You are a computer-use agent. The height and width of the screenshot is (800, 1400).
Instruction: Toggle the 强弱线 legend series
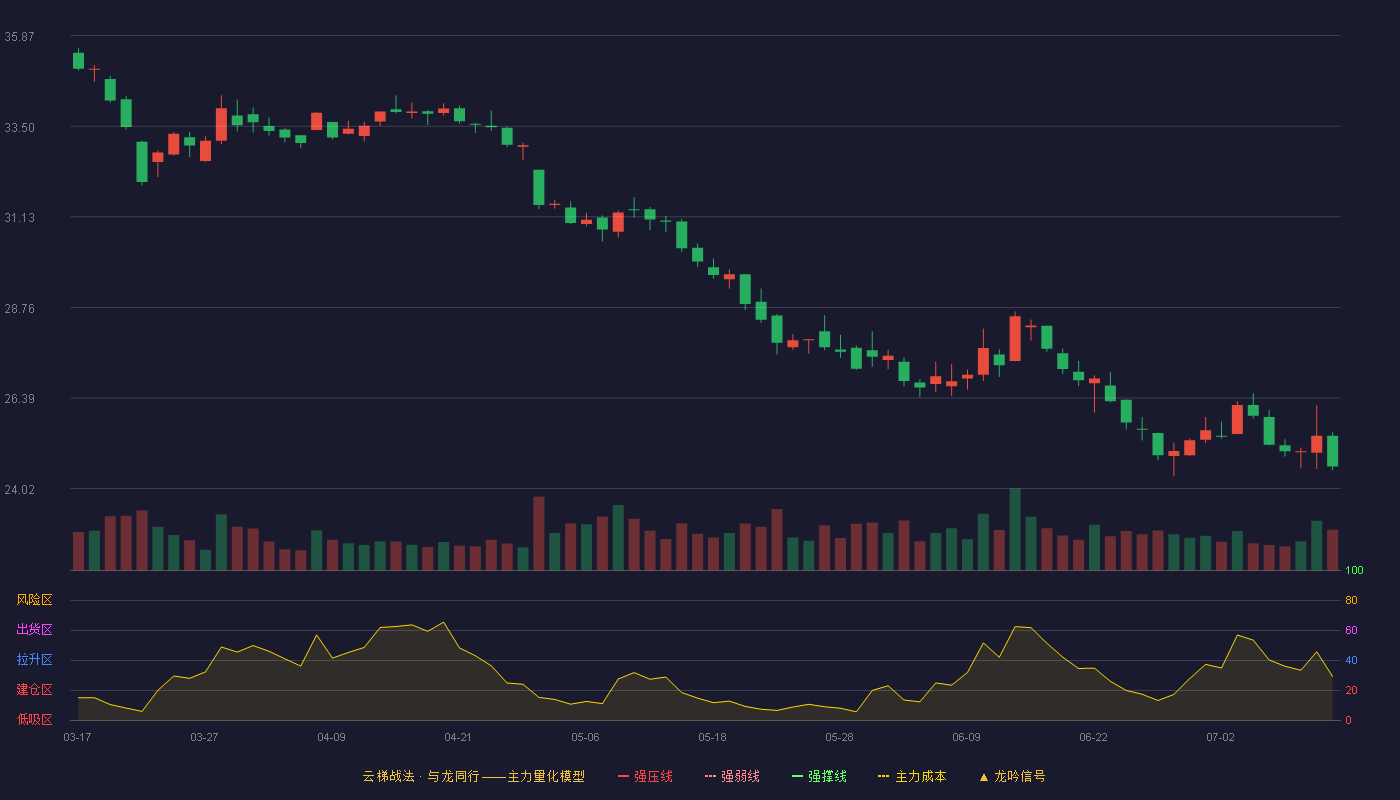coord(732,776)
